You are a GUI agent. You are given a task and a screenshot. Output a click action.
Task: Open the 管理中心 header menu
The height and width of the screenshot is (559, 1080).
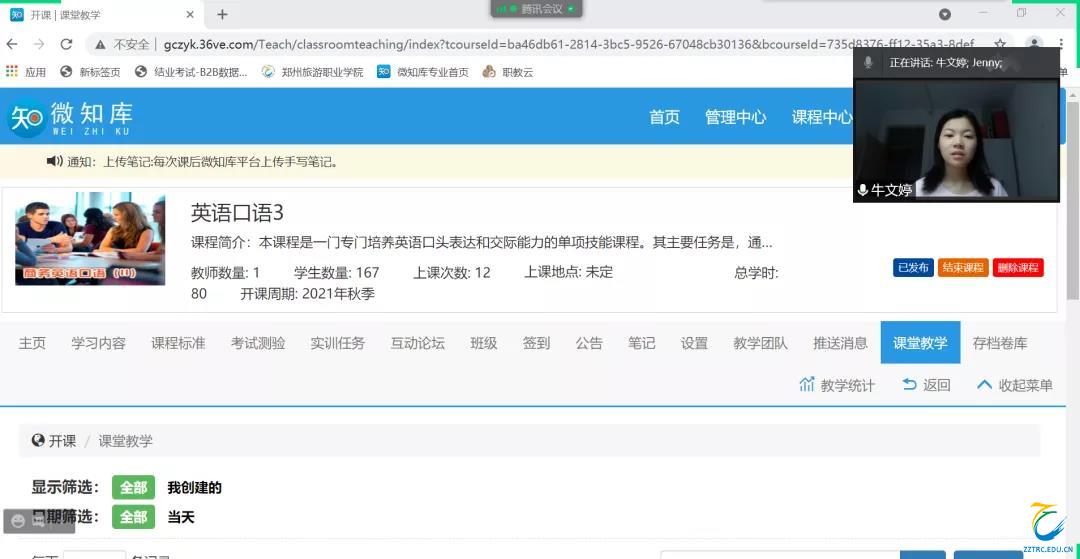pyautogui.click(x=735, y=117)
